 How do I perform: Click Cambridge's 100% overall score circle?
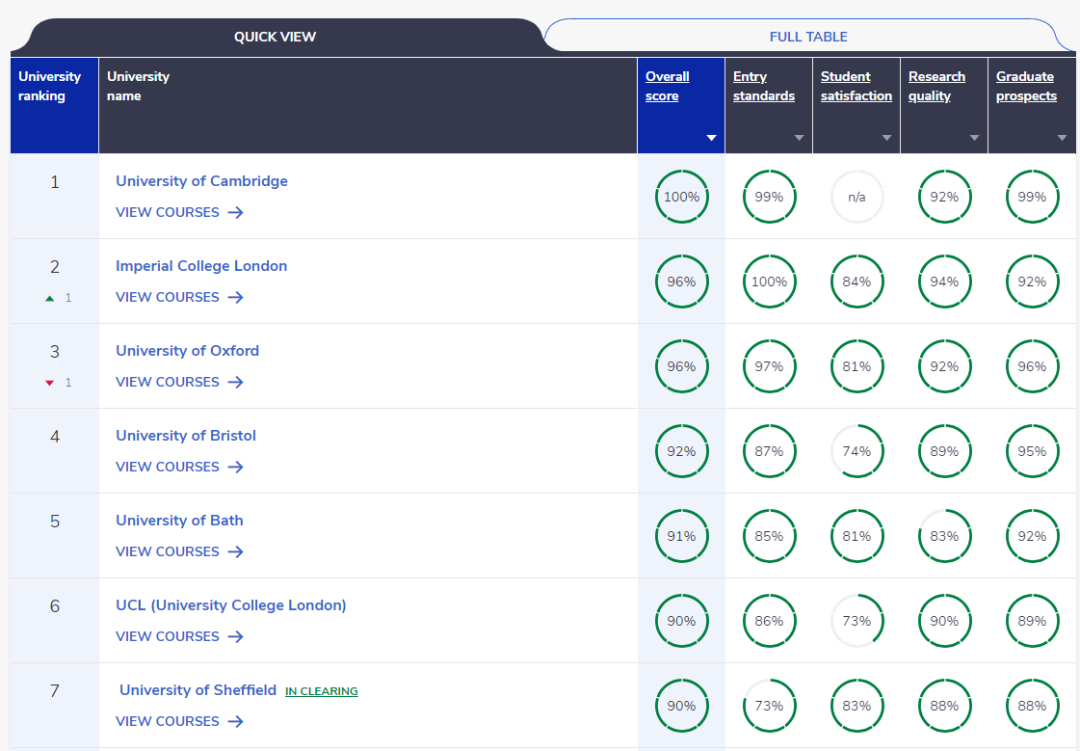681,197
